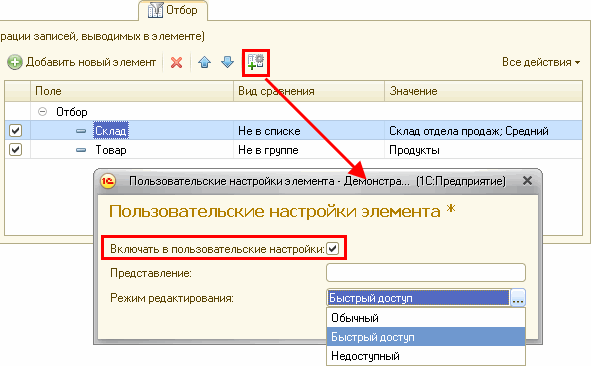Move the element up with the blue arrow
The height and width of the screenshot is (366, 591).
pyautogui.click(x=205, y=62)
